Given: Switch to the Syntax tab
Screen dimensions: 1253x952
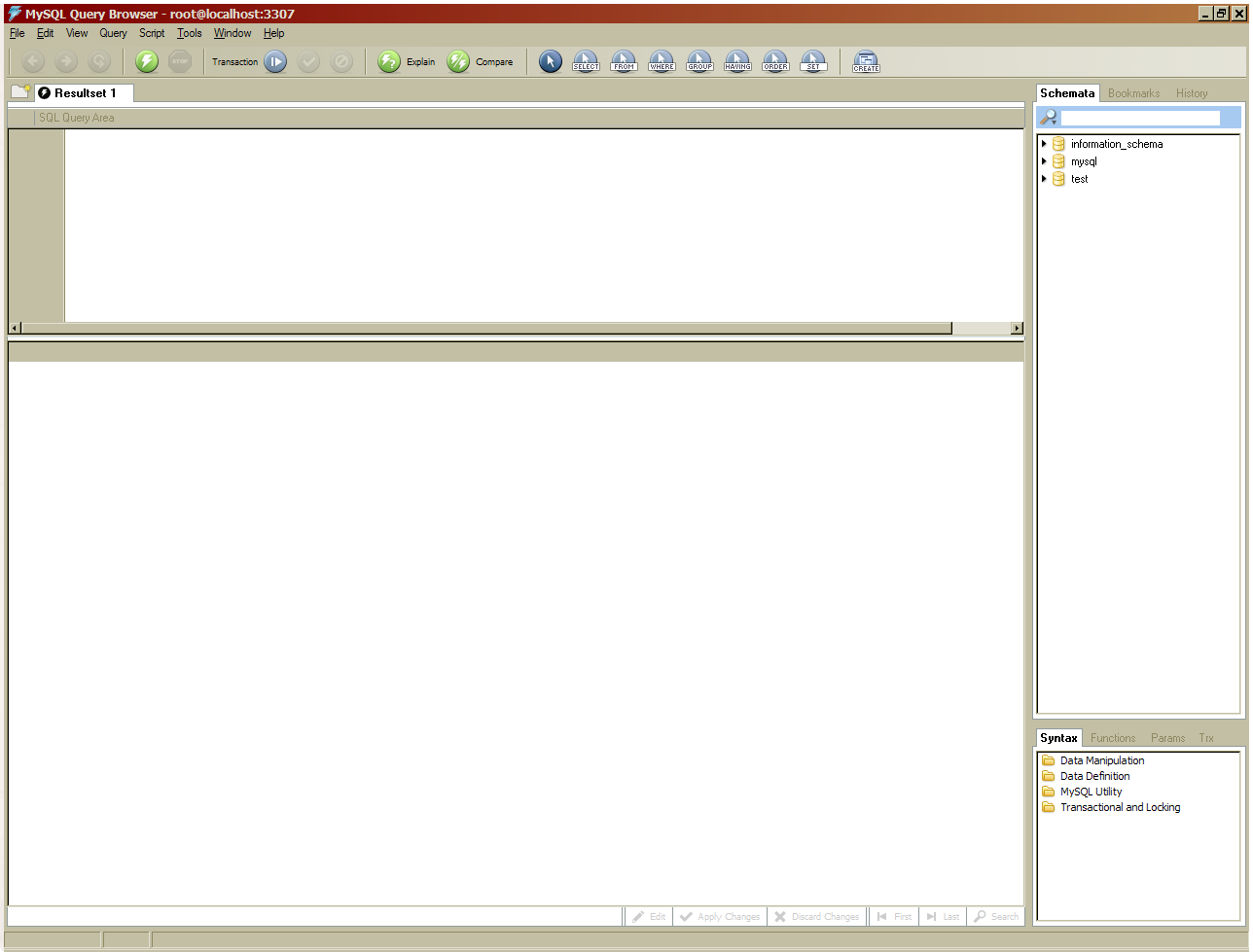Looking at the screenshot, I should coord(1058,738).
